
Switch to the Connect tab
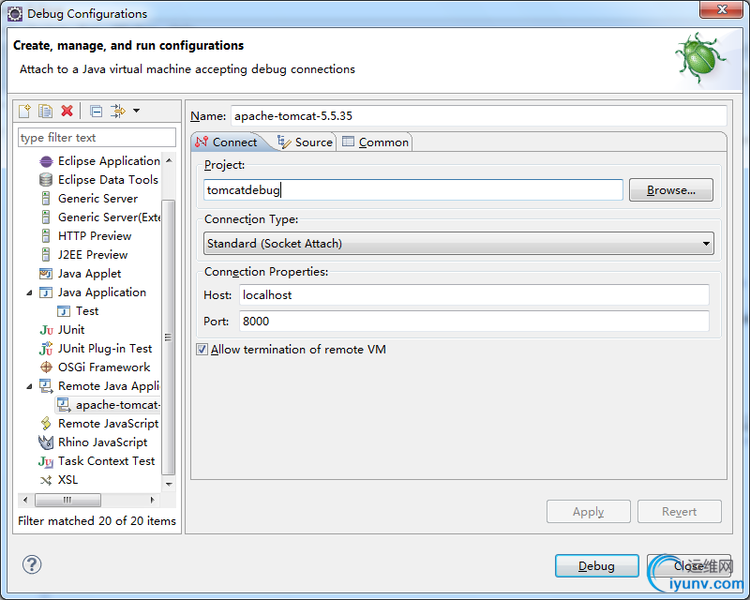(x=226, y=142)
